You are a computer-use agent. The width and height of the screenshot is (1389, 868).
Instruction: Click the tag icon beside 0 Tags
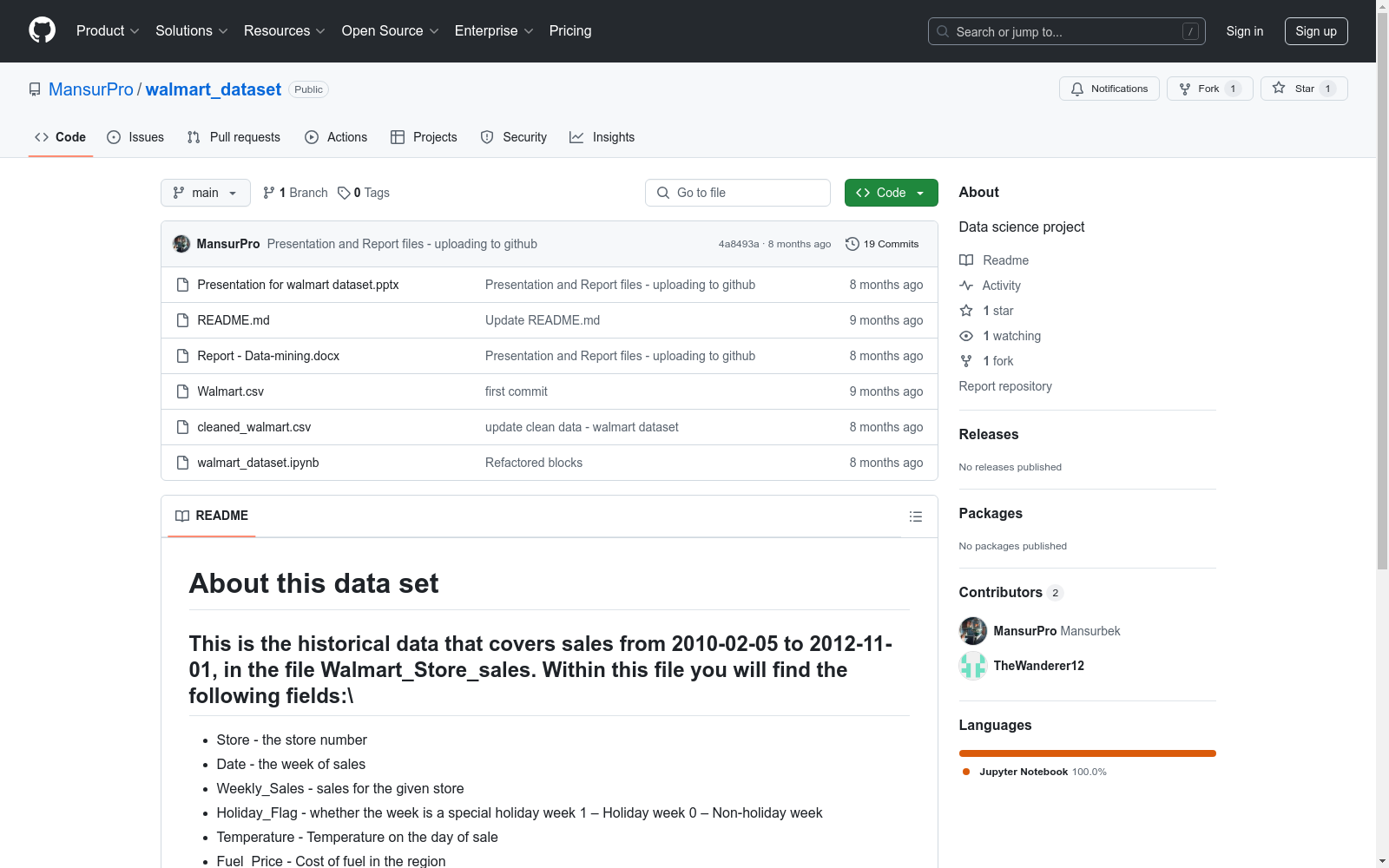(x=344, y=193)
